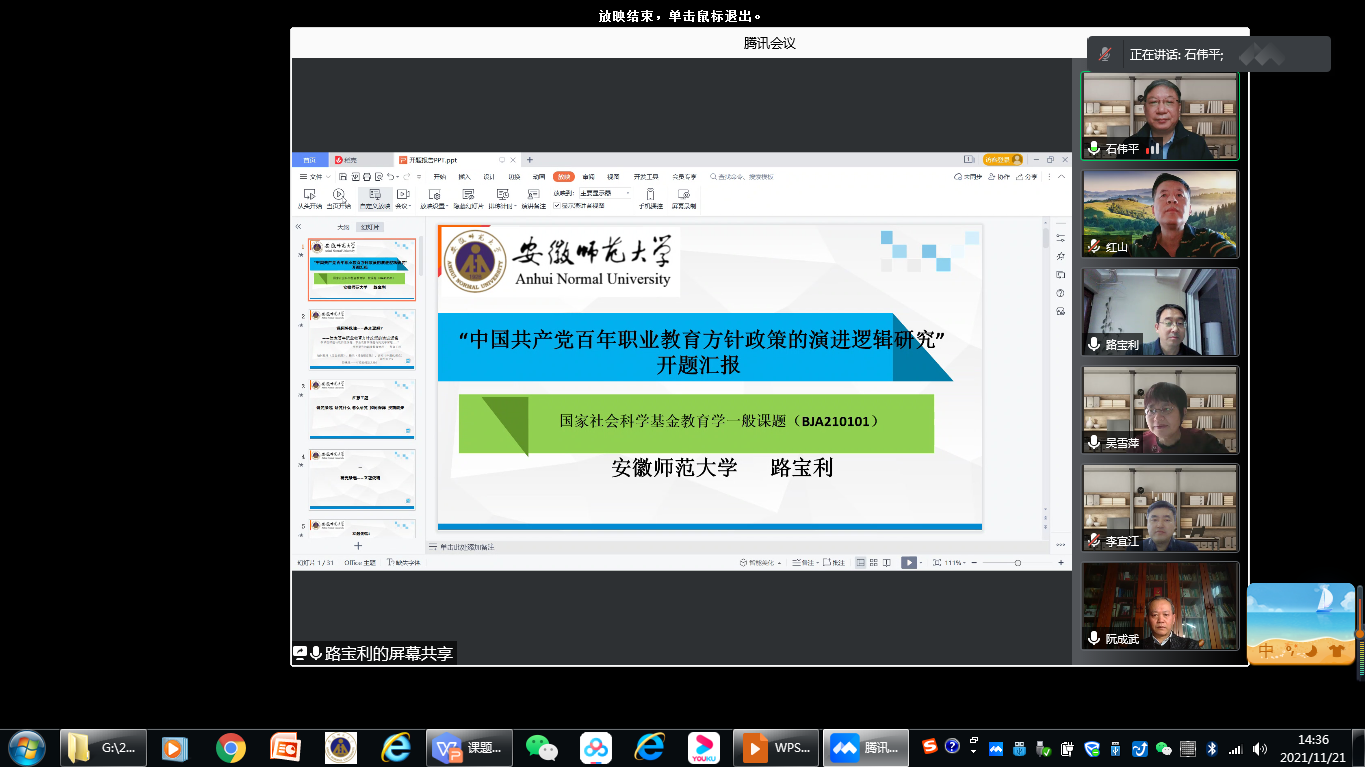The width and height of the screenshot is (1365, 767).
Task: Toggle microphone icon on 石伟平 video tile
Action: pyautogui.click(x=1094, y=148)
